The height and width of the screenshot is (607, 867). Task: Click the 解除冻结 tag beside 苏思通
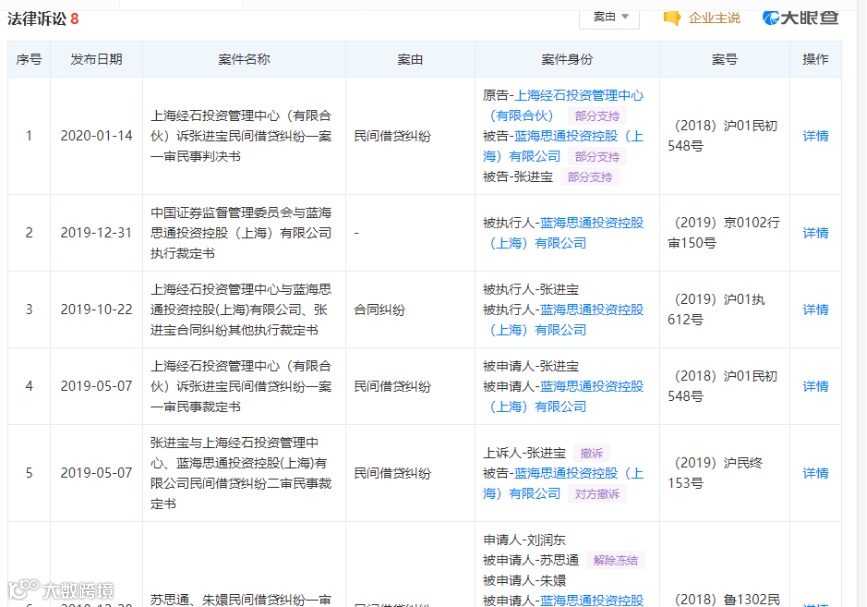tap(615, 560)
